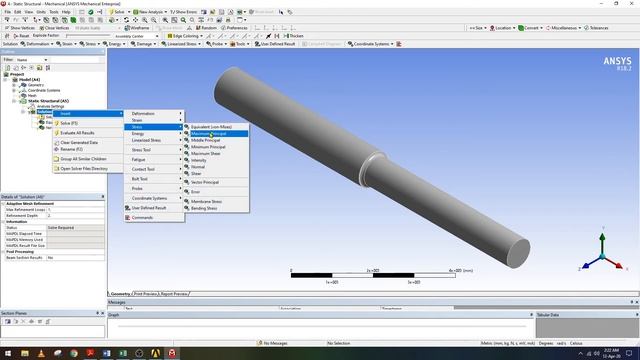Open Stress results toolbar dropdown
This screenshot has height=360, width=640.
[90, 44]
